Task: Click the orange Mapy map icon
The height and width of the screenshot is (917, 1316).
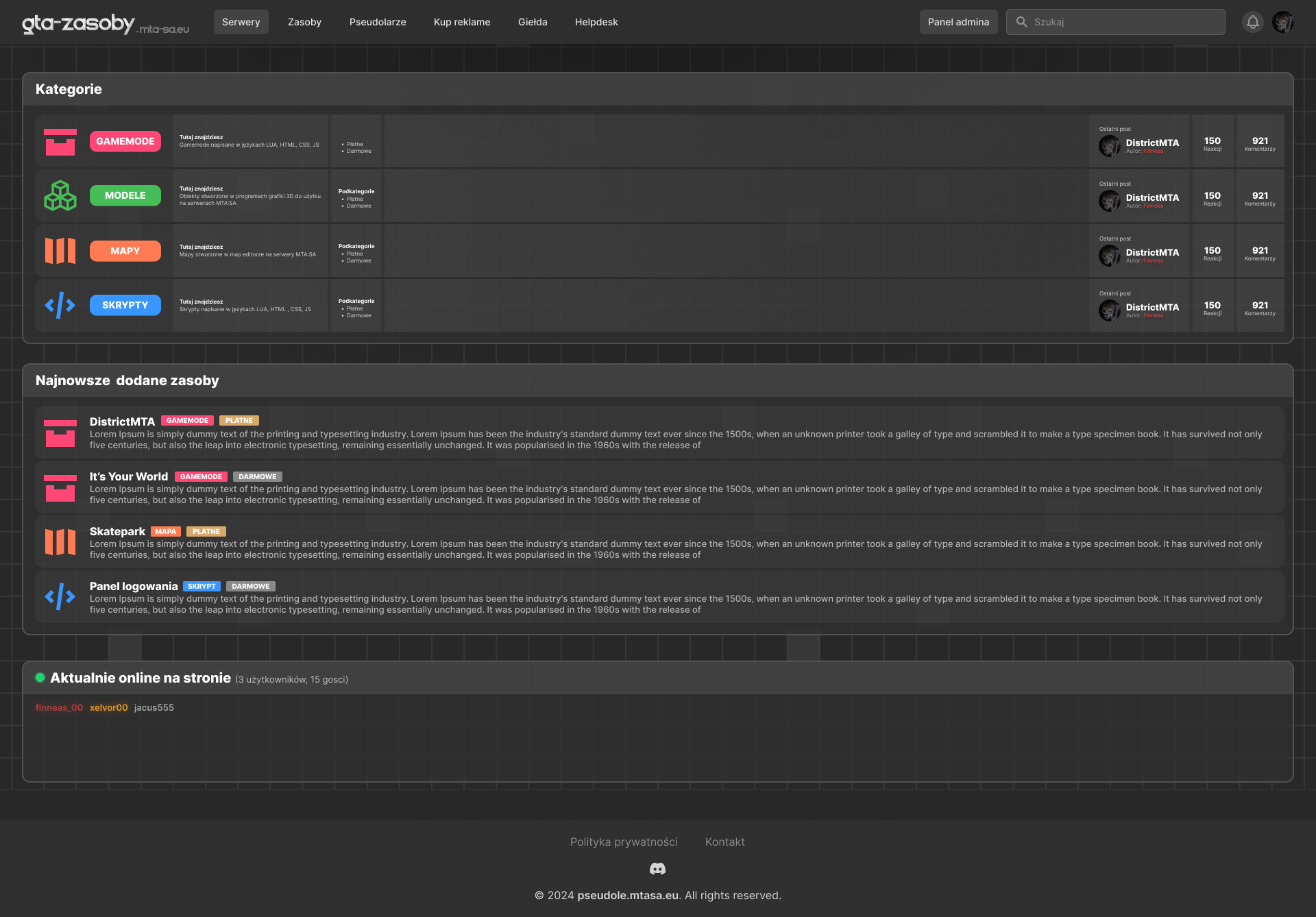Action: point(60,251)
